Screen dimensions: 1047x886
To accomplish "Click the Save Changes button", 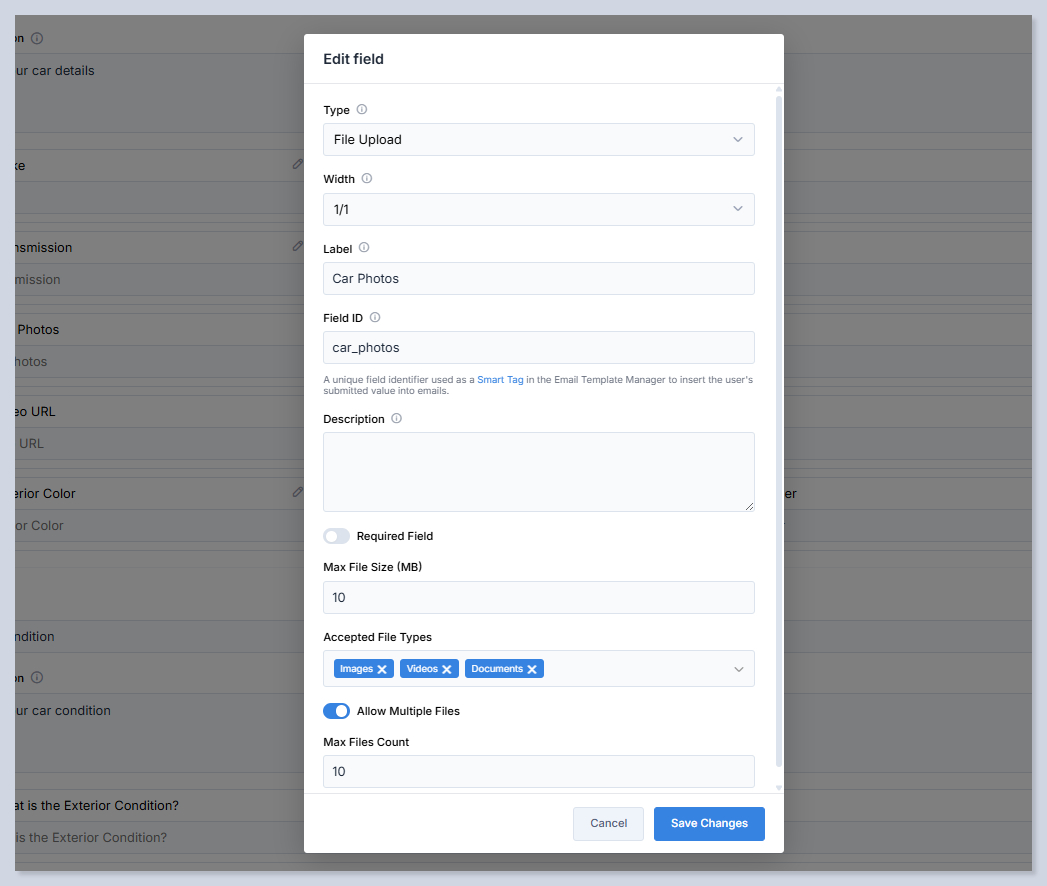I will 709,823.
